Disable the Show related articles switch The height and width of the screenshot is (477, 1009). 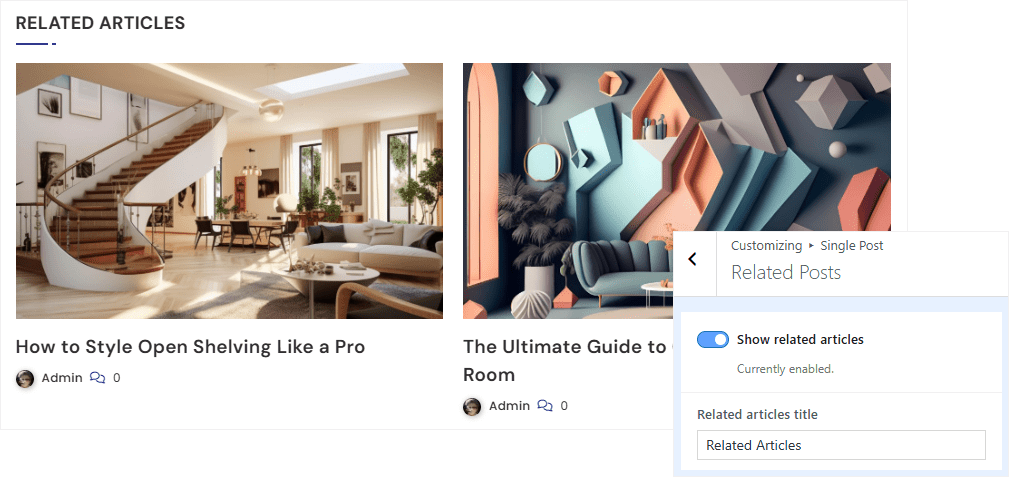tap(712, 339)
